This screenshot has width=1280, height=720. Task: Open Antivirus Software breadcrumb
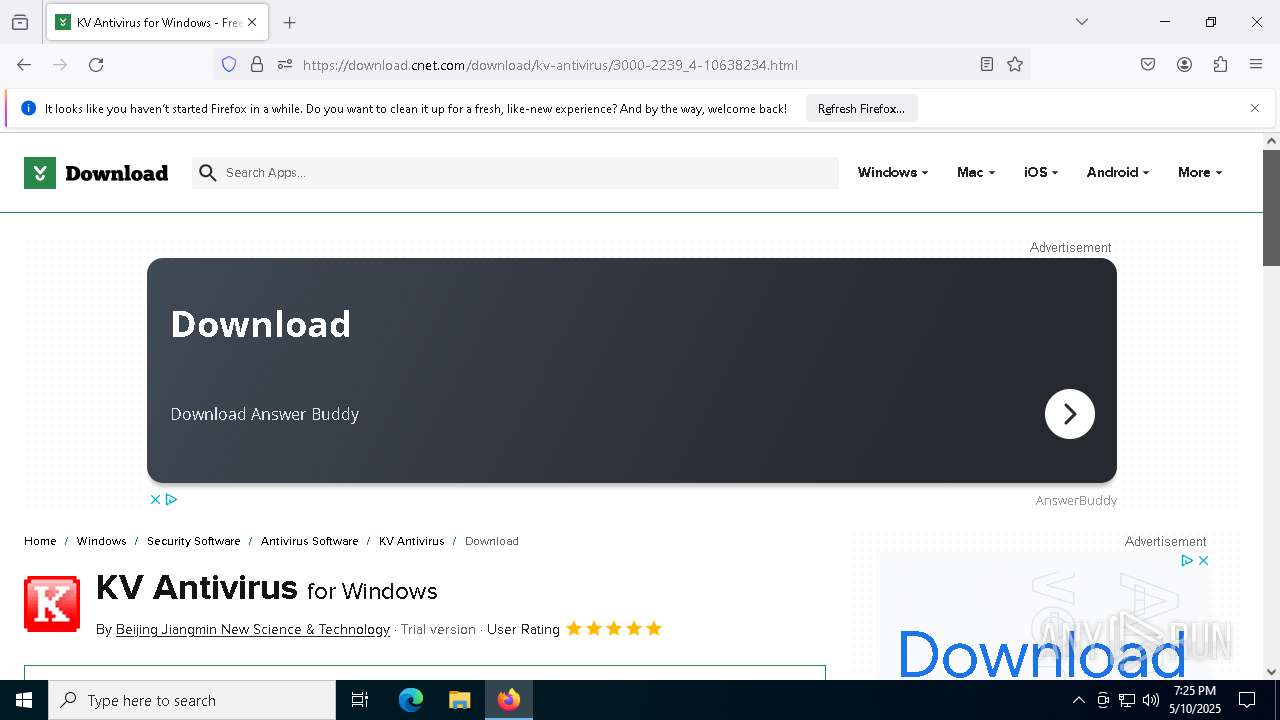[309, 541]
